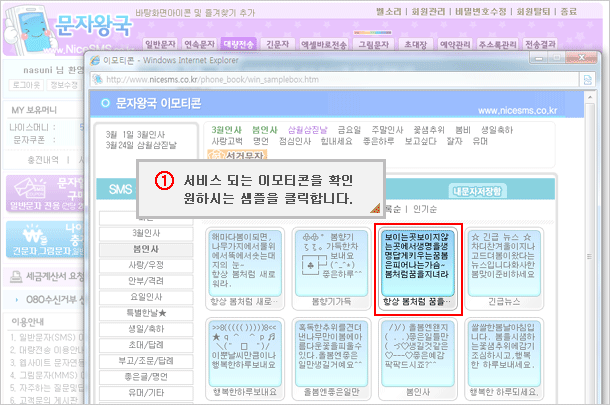The image size is (610, 405).
Task: Select the 꽃샘추위 keyword link
Action: tap(429, 130)
